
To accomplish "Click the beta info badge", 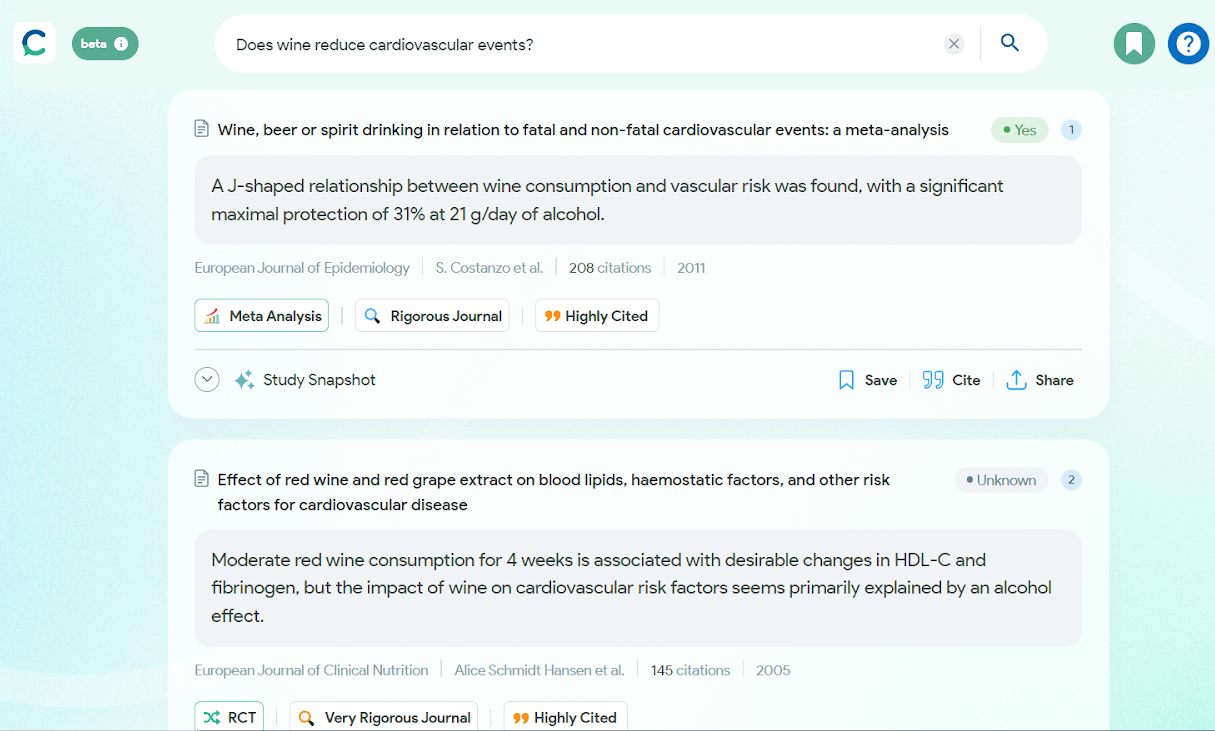I will [105, 43].
